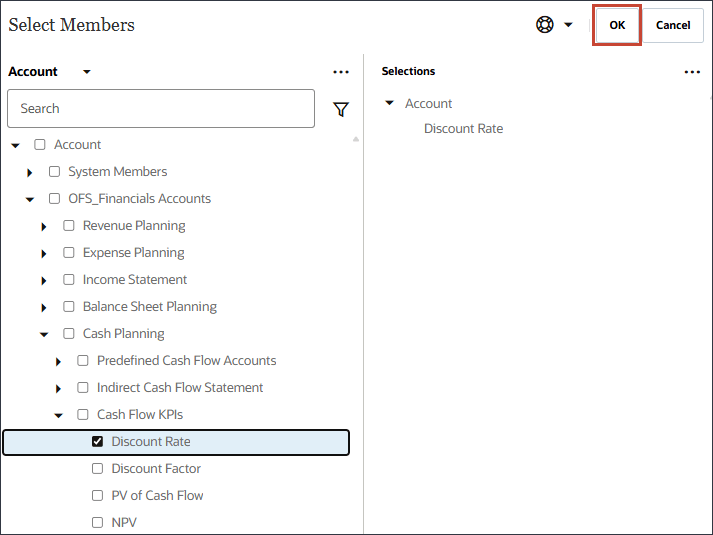Click the member Search field
The height and width of the screenshot is (535, 713).
point(161,109)
